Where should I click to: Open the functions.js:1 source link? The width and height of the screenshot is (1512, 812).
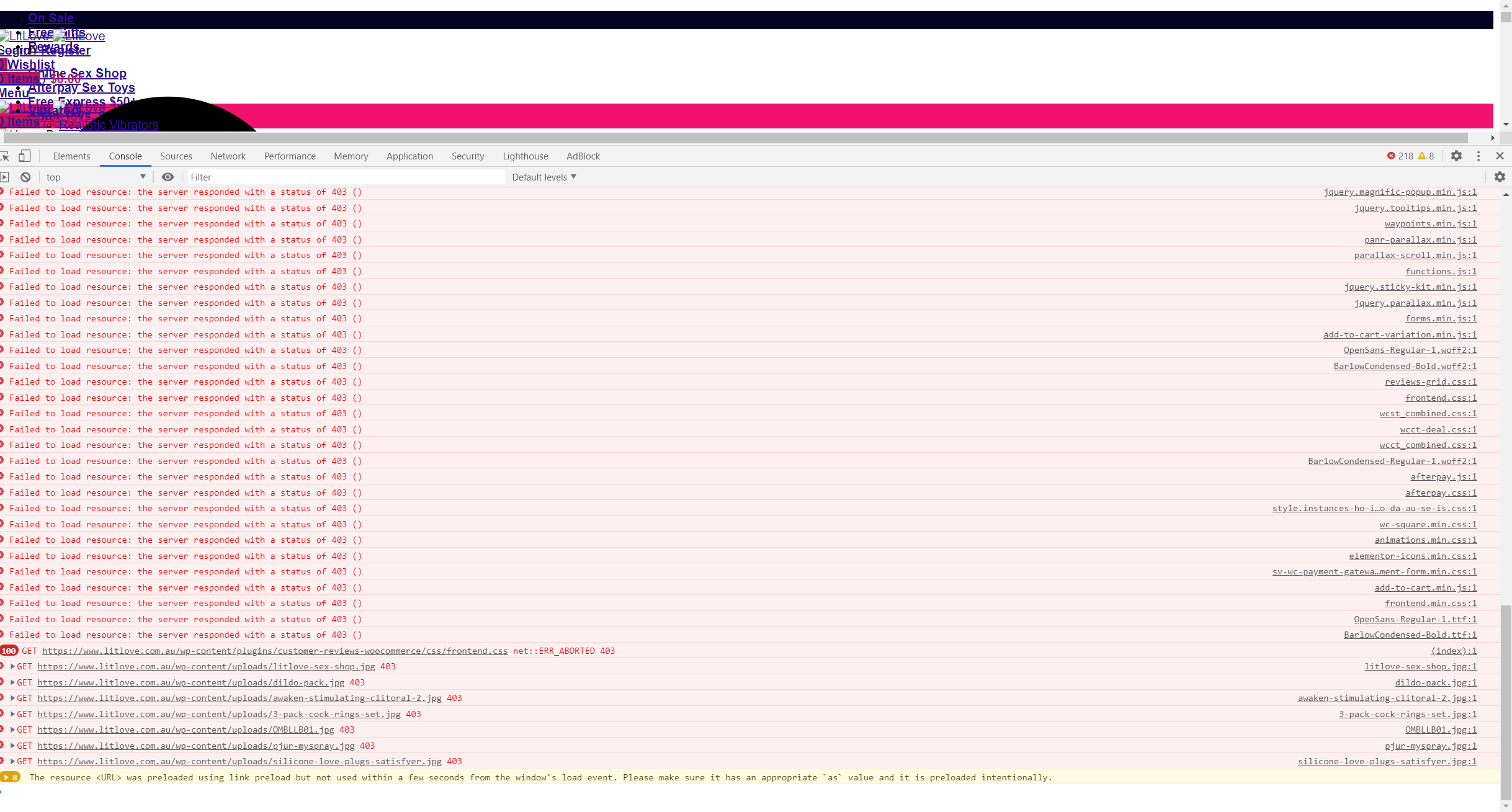[x=1441, y=271]
